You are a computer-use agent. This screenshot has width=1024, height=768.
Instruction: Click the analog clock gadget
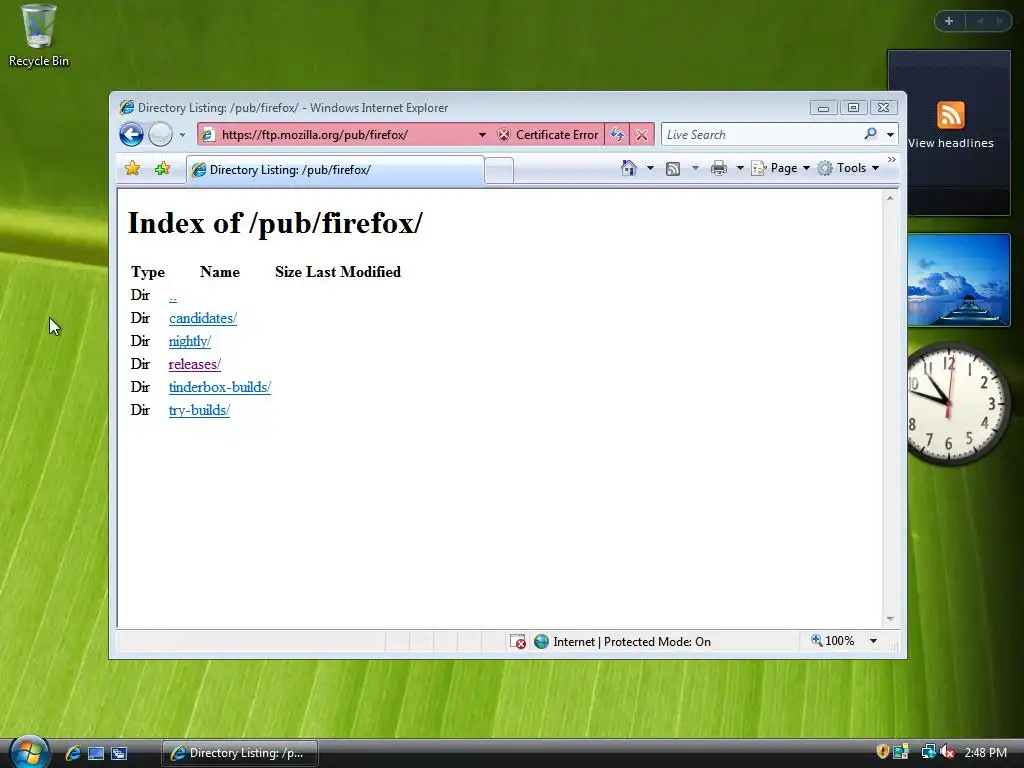coord(958,404)
